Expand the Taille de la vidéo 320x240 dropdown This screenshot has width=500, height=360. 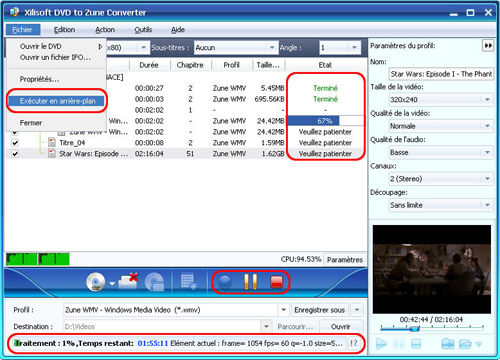[x=487, y=100]
